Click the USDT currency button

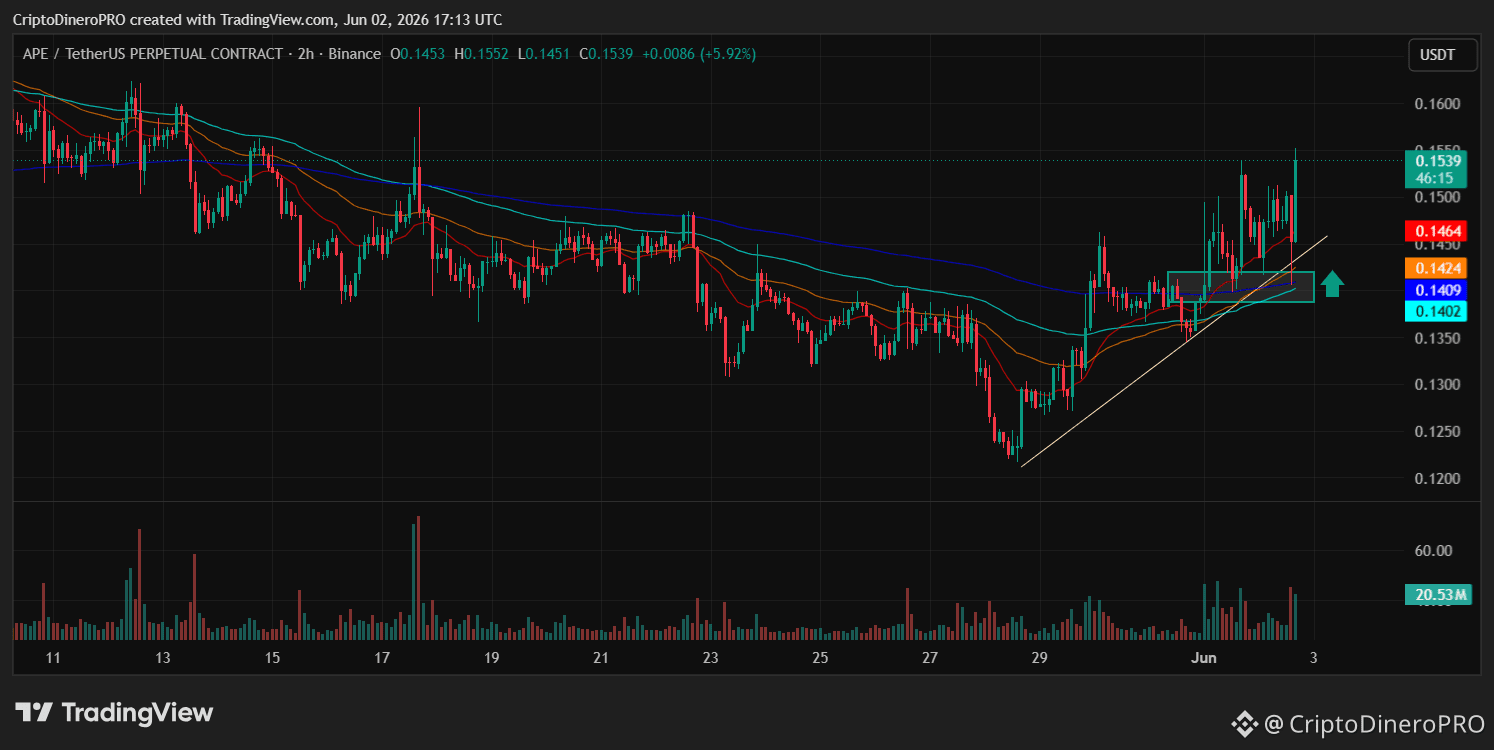(x=1442, y=56)
